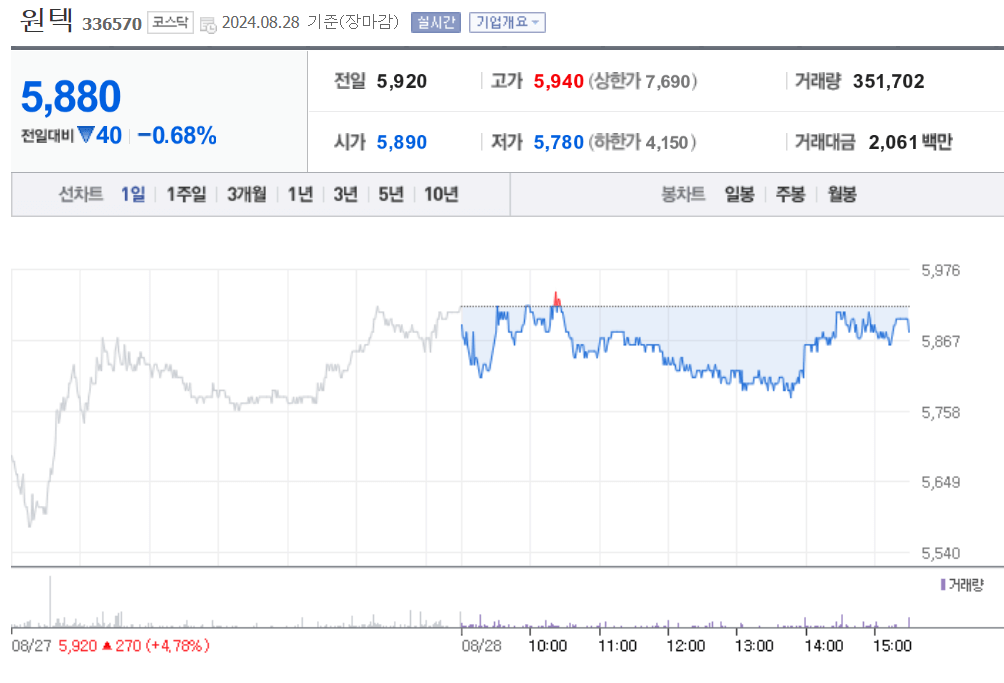Image resolution: width=1004 pixels, height=683 pixels.
Task: Click the 원텍 stock name
Action: pos(46,20)
